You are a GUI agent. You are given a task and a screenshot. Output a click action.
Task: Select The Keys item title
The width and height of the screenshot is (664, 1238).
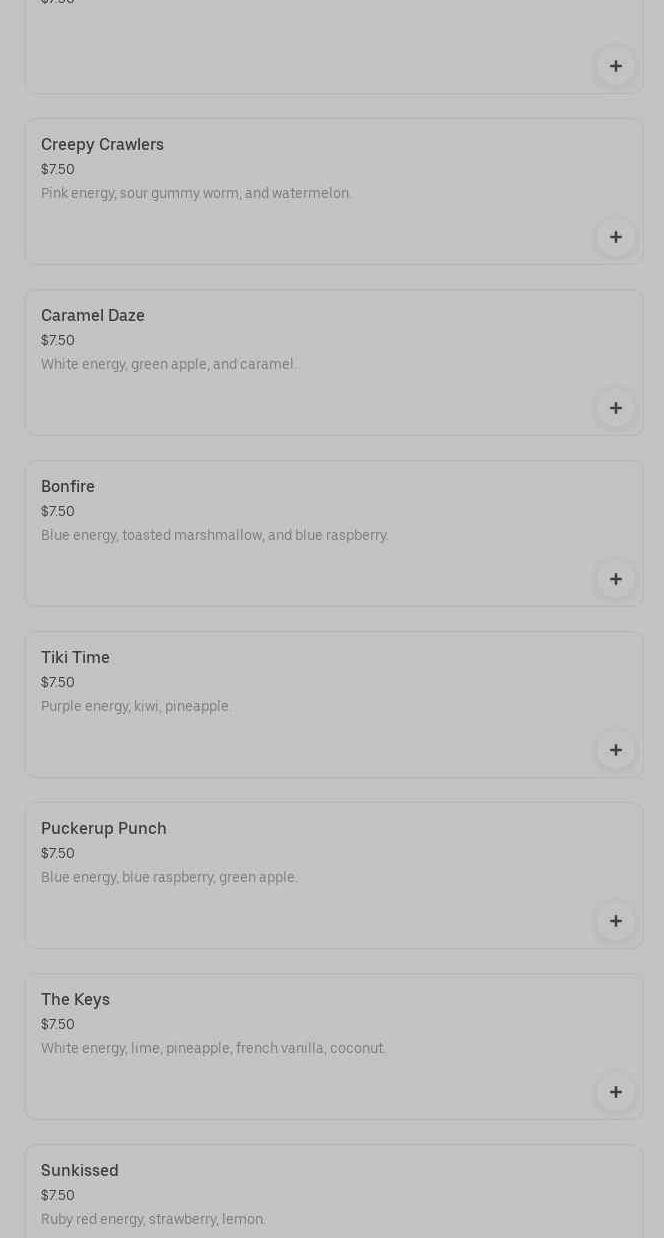(75, 999)
